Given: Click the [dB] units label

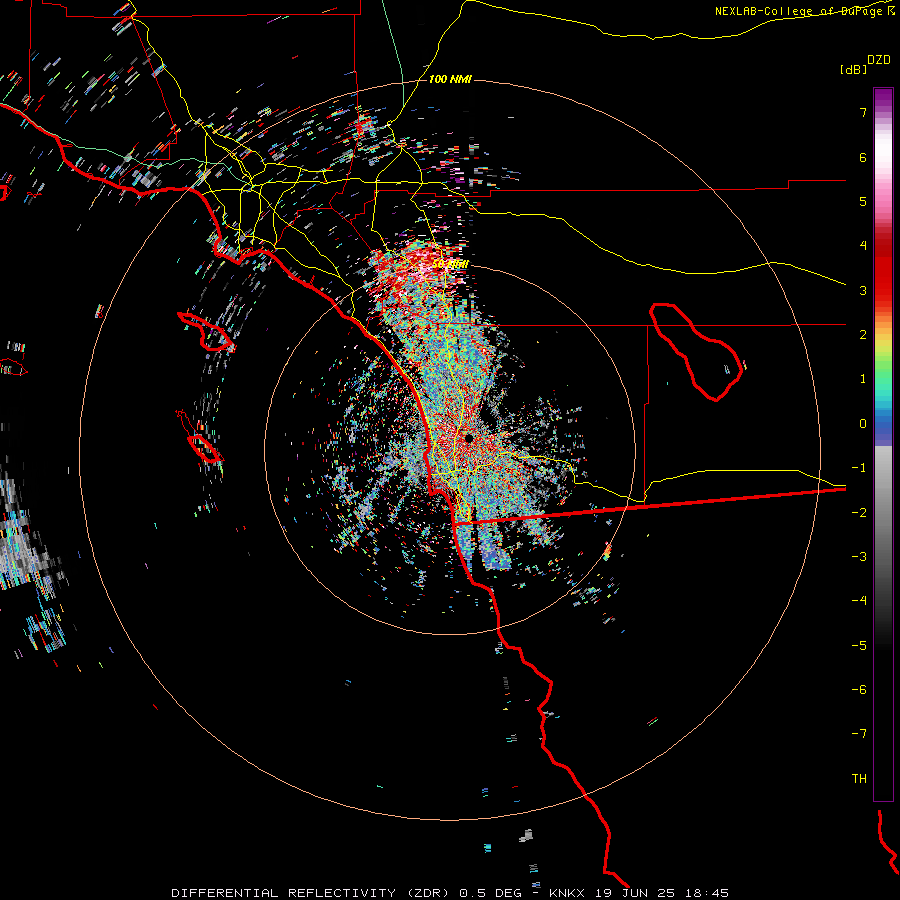Looking at the screenshot, I should pyautogui.click(x=854, y=69).
